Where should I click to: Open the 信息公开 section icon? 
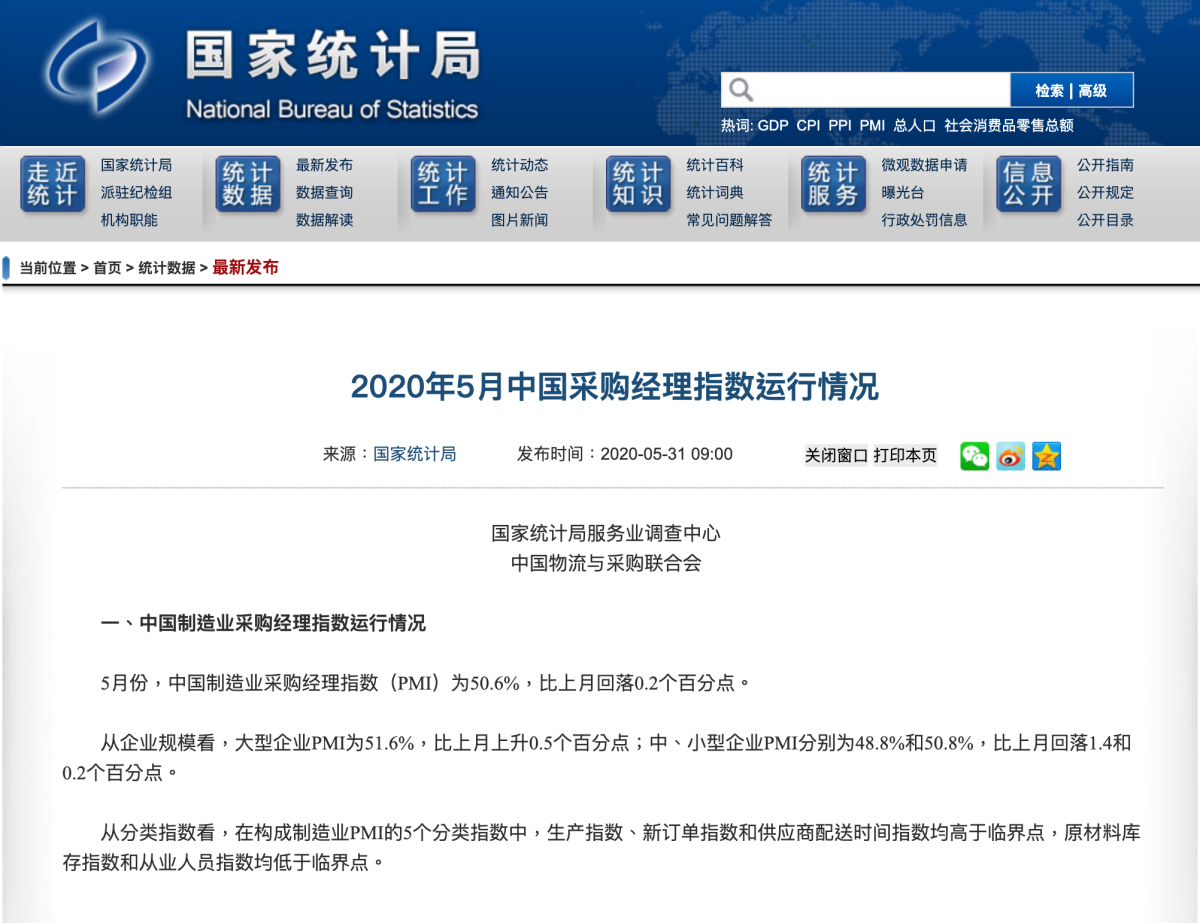[1028, 184]
